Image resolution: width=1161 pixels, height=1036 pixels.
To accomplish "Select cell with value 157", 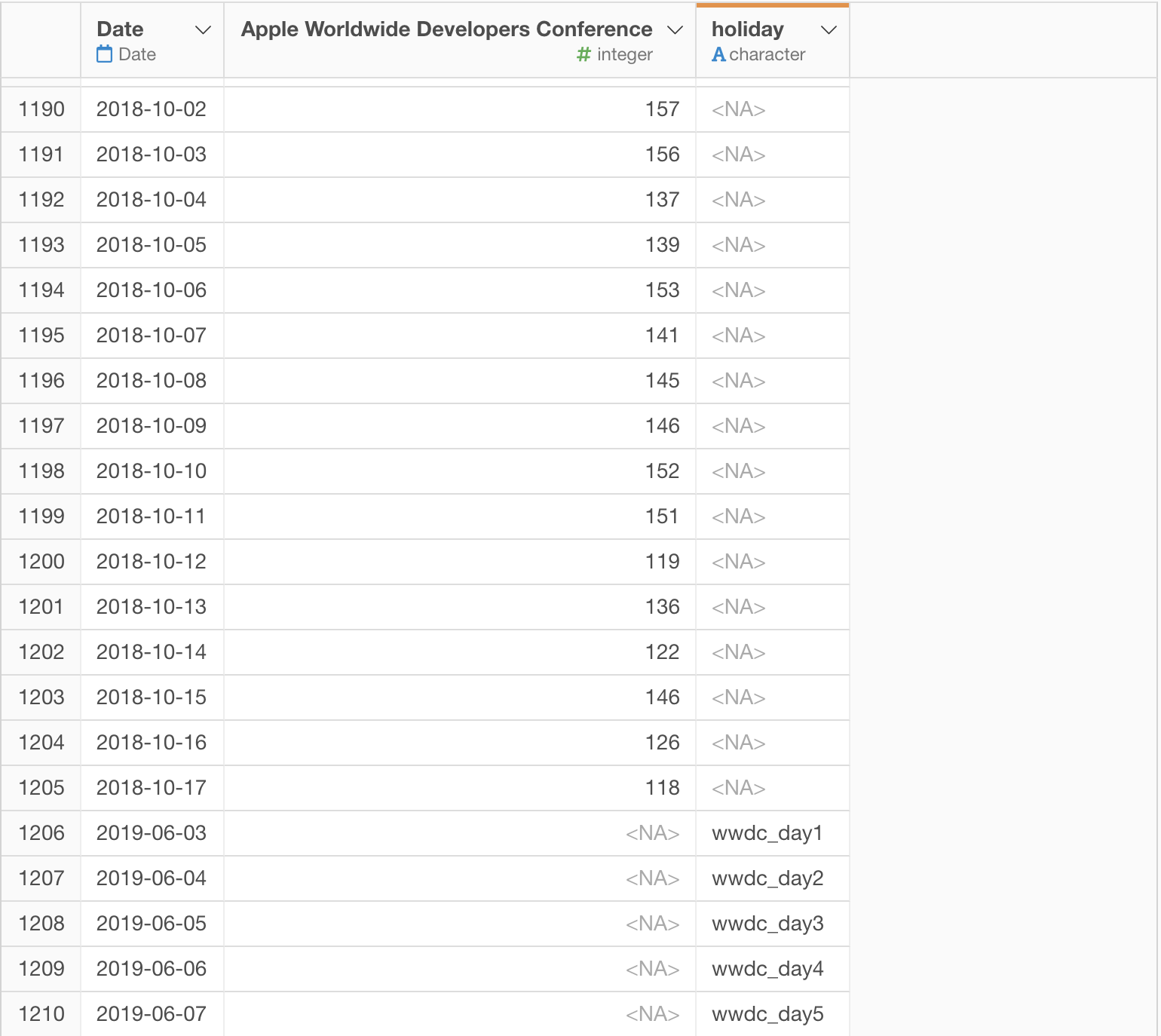I will click(662, 109).
